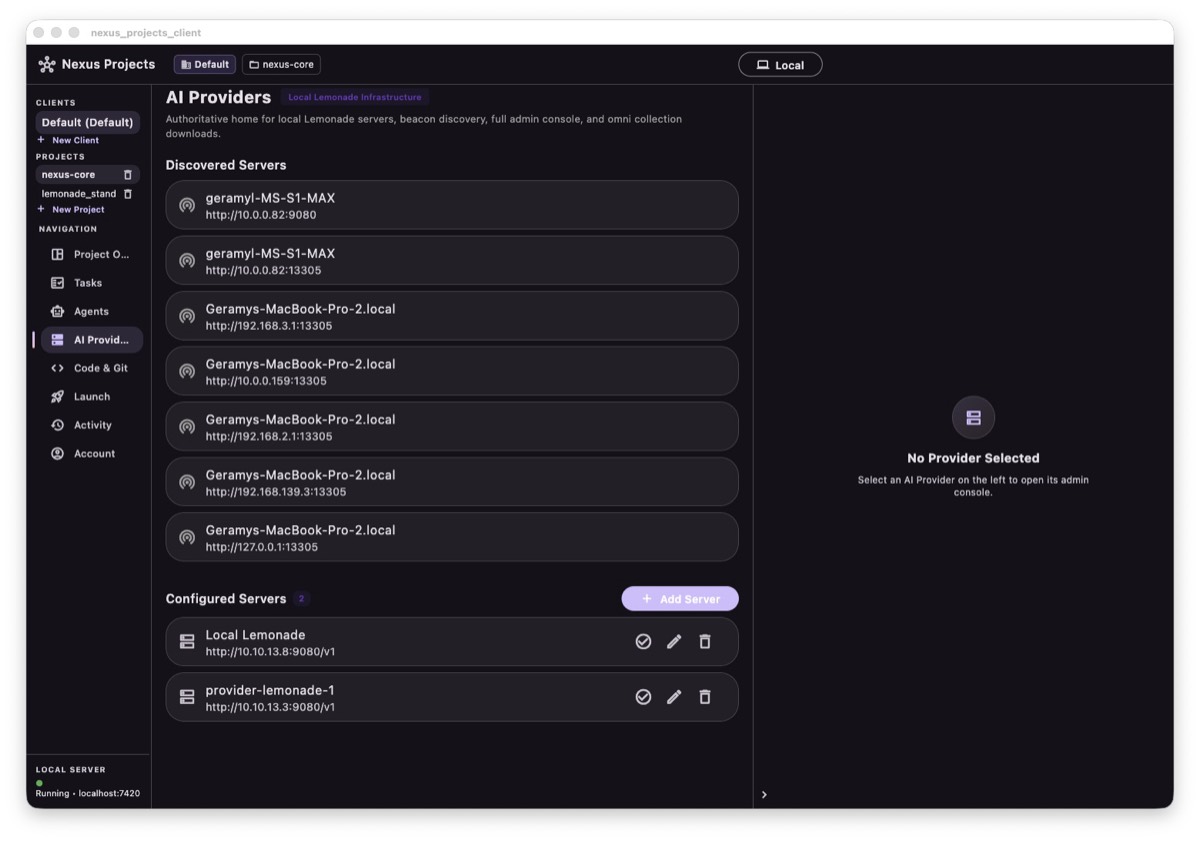Edit provider-lemonade-1 with pencil icon
Screen dimensions: 1200x841
click(674, 697)
